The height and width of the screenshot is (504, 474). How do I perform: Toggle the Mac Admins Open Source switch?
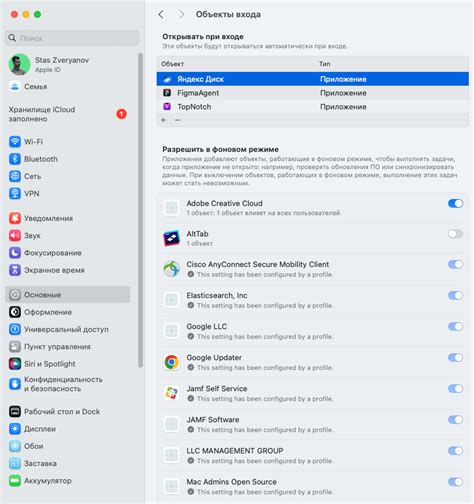[455, 482]
